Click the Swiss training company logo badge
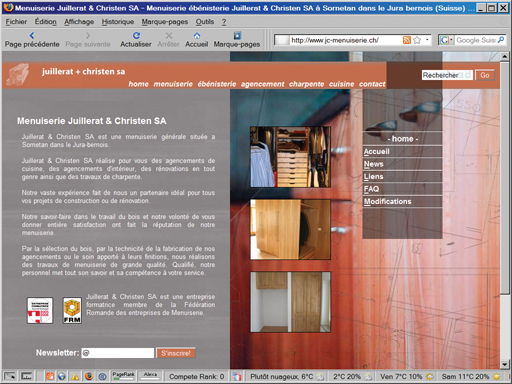 [x=40, y=310]
